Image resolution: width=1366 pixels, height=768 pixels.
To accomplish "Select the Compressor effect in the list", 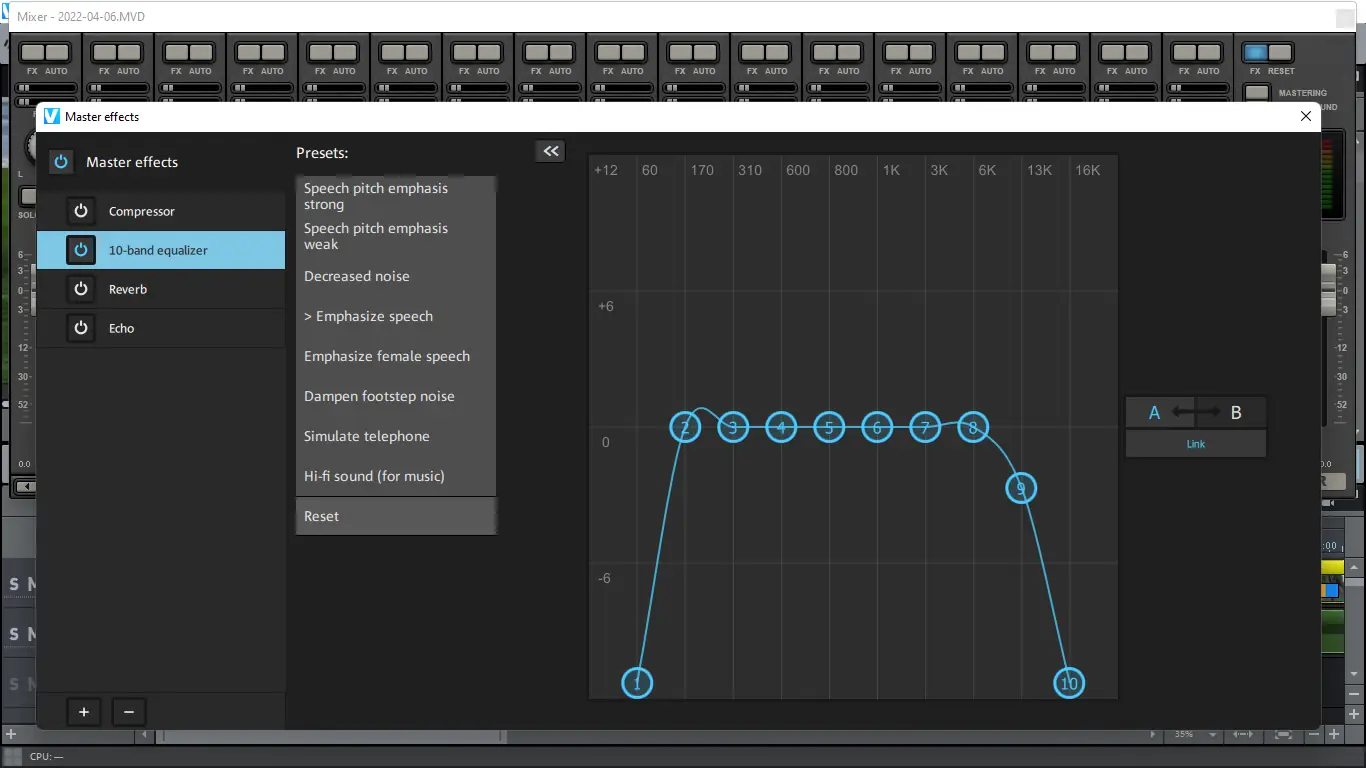I will (161, 211).
